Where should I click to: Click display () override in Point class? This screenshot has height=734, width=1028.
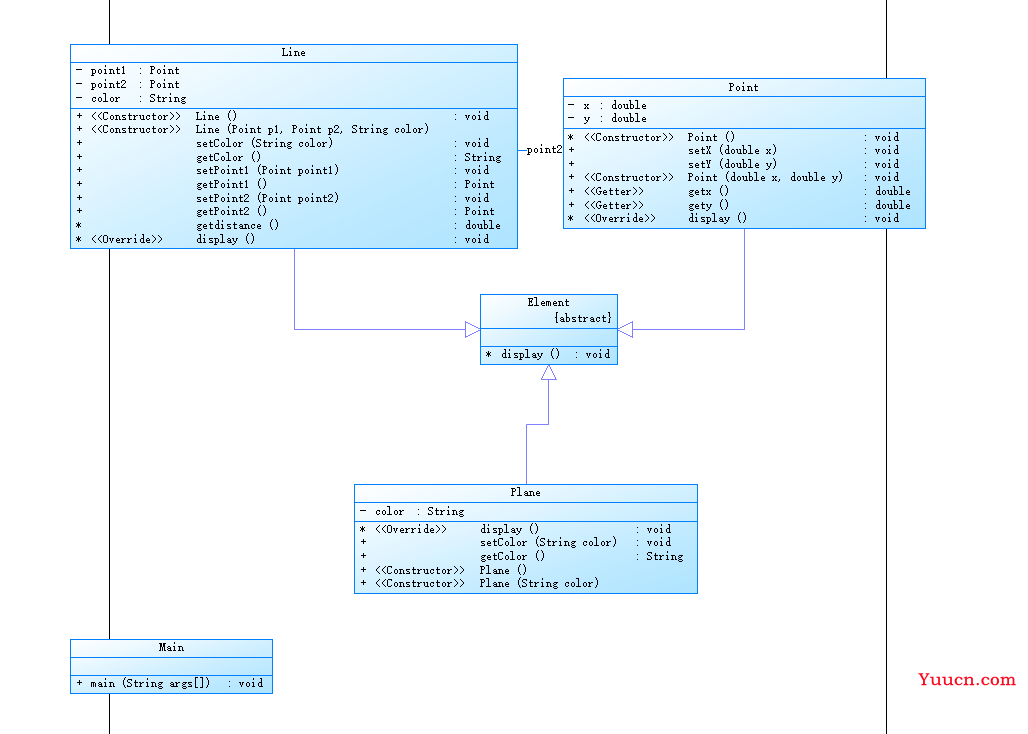pyautogui.click(x=733, y=218)
